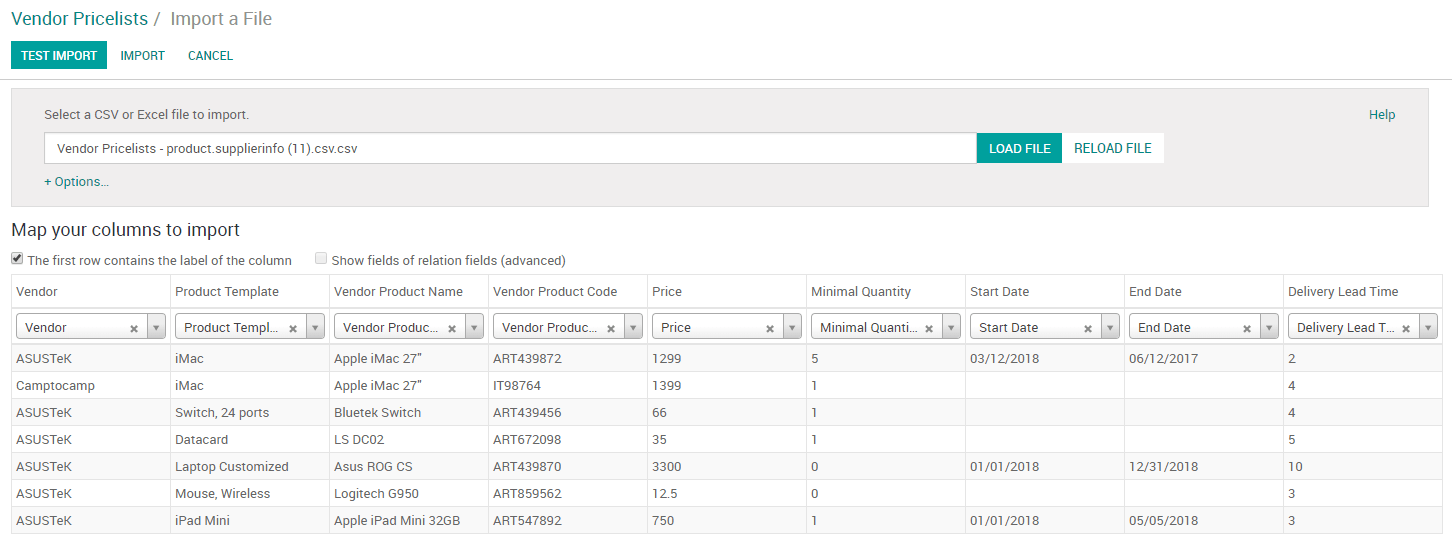Open the Help link
1452x544 pixels.
coord(1381,115)
